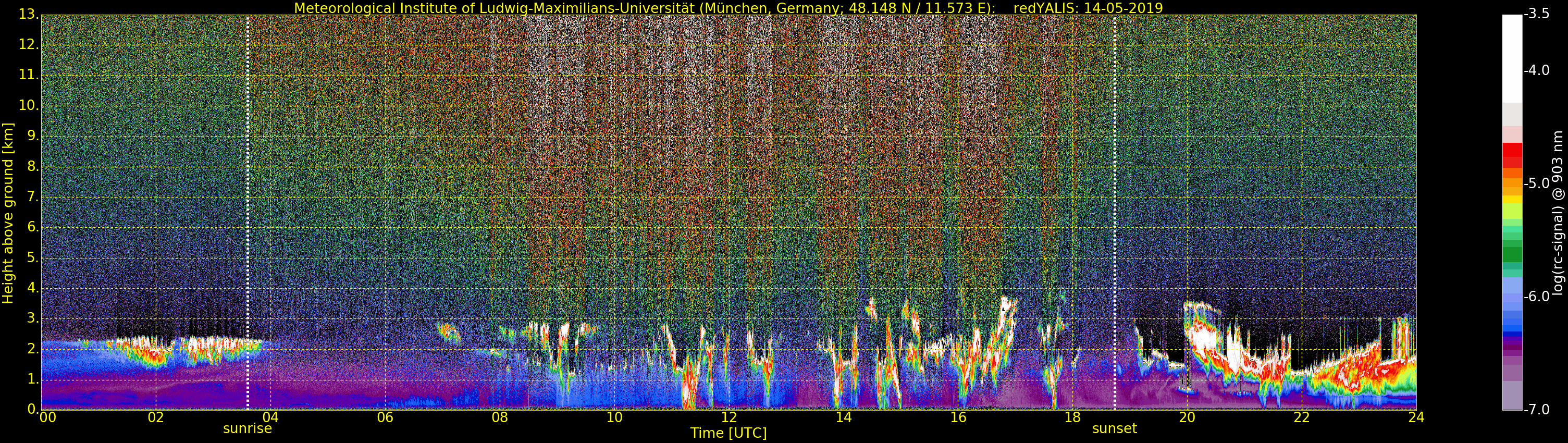Image resolution: width=1568 pixels, height=443 pixels.
Task: Click the '16' time tick label
Action: (x=958, y=417)
